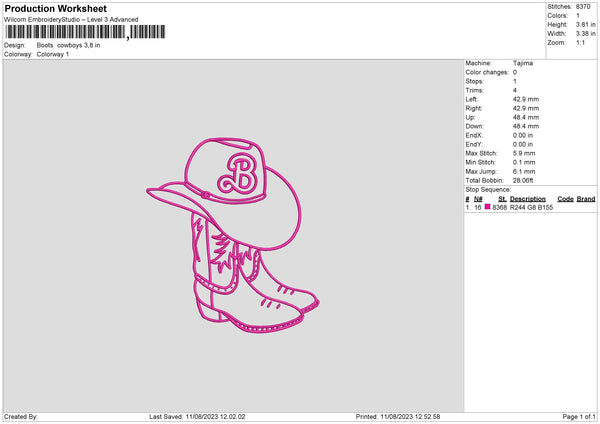This screenshot has height=424, width=600.
Task: Click the pink thread color swatch
Action: [487, 207]
